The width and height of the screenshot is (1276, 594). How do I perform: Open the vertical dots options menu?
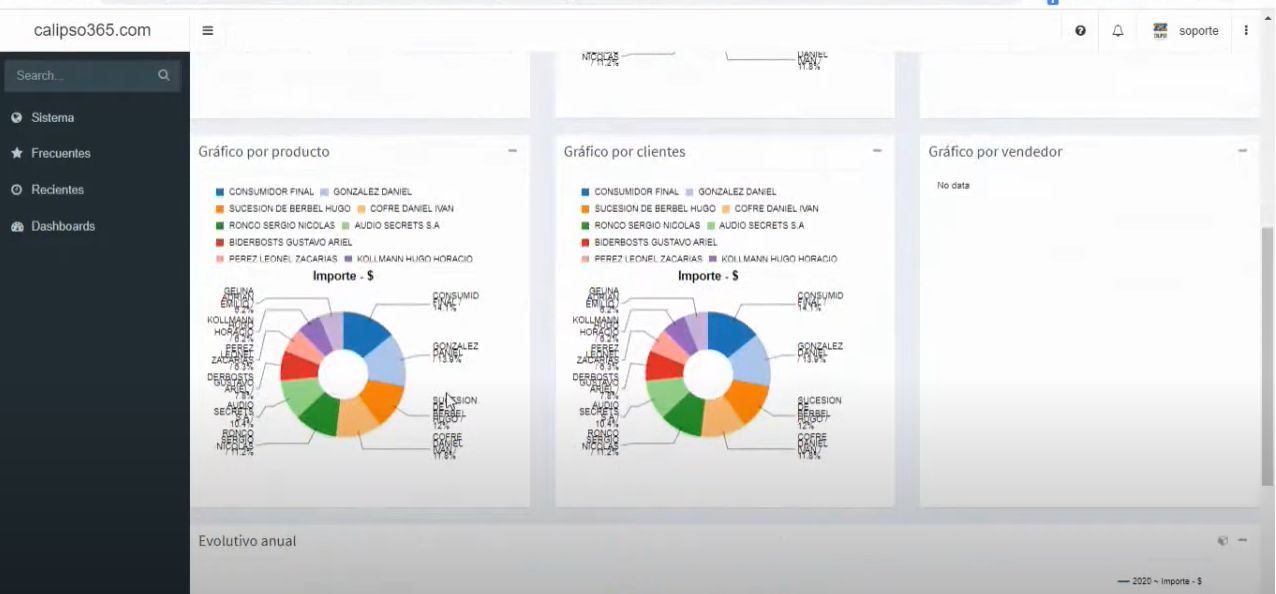click(1246, 31)
